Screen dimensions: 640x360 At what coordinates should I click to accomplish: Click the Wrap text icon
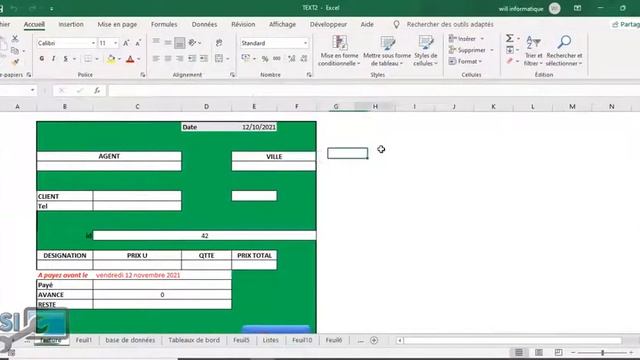[x=219, y=42]
